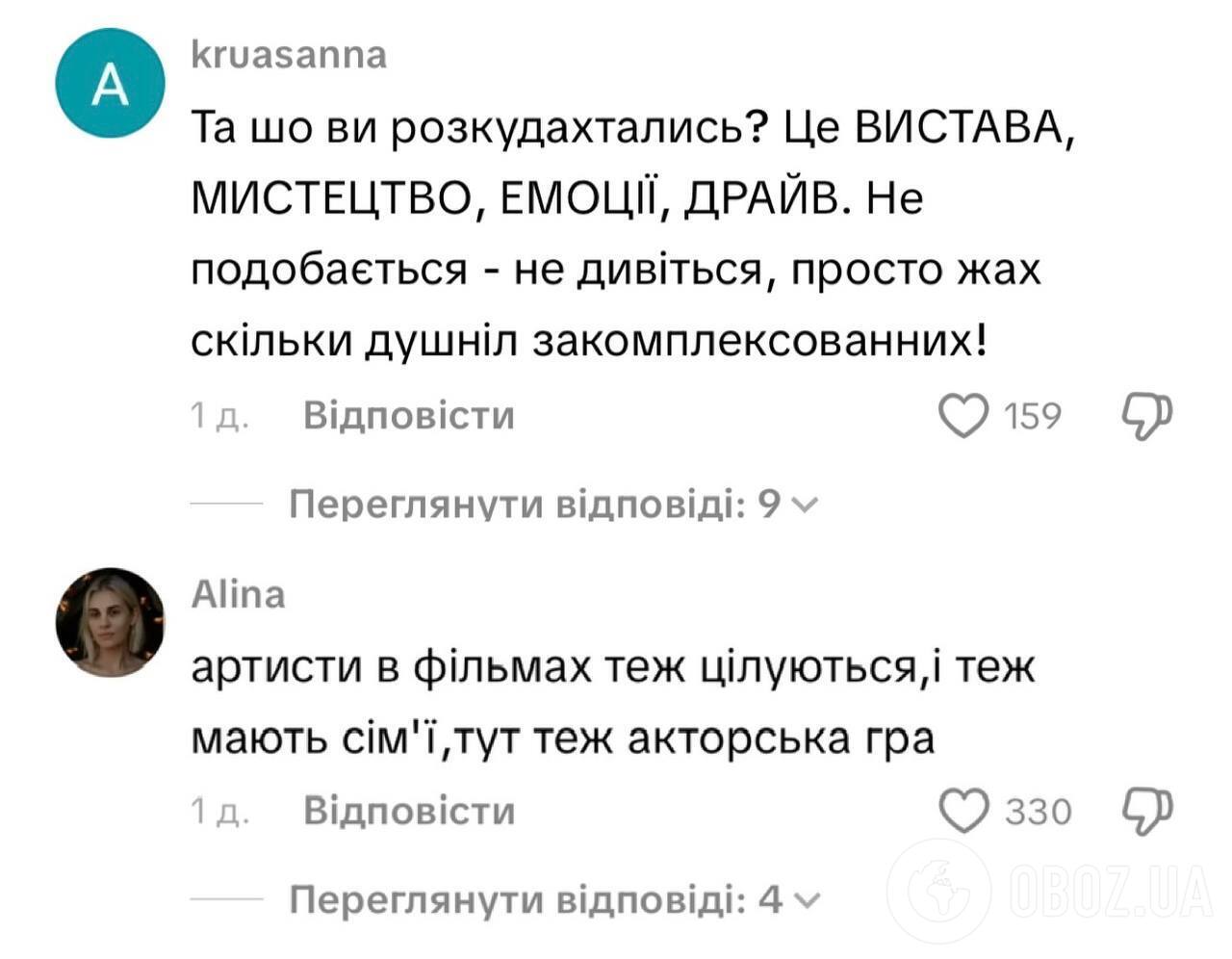Open Alina's profile picture

click(107, 621)
